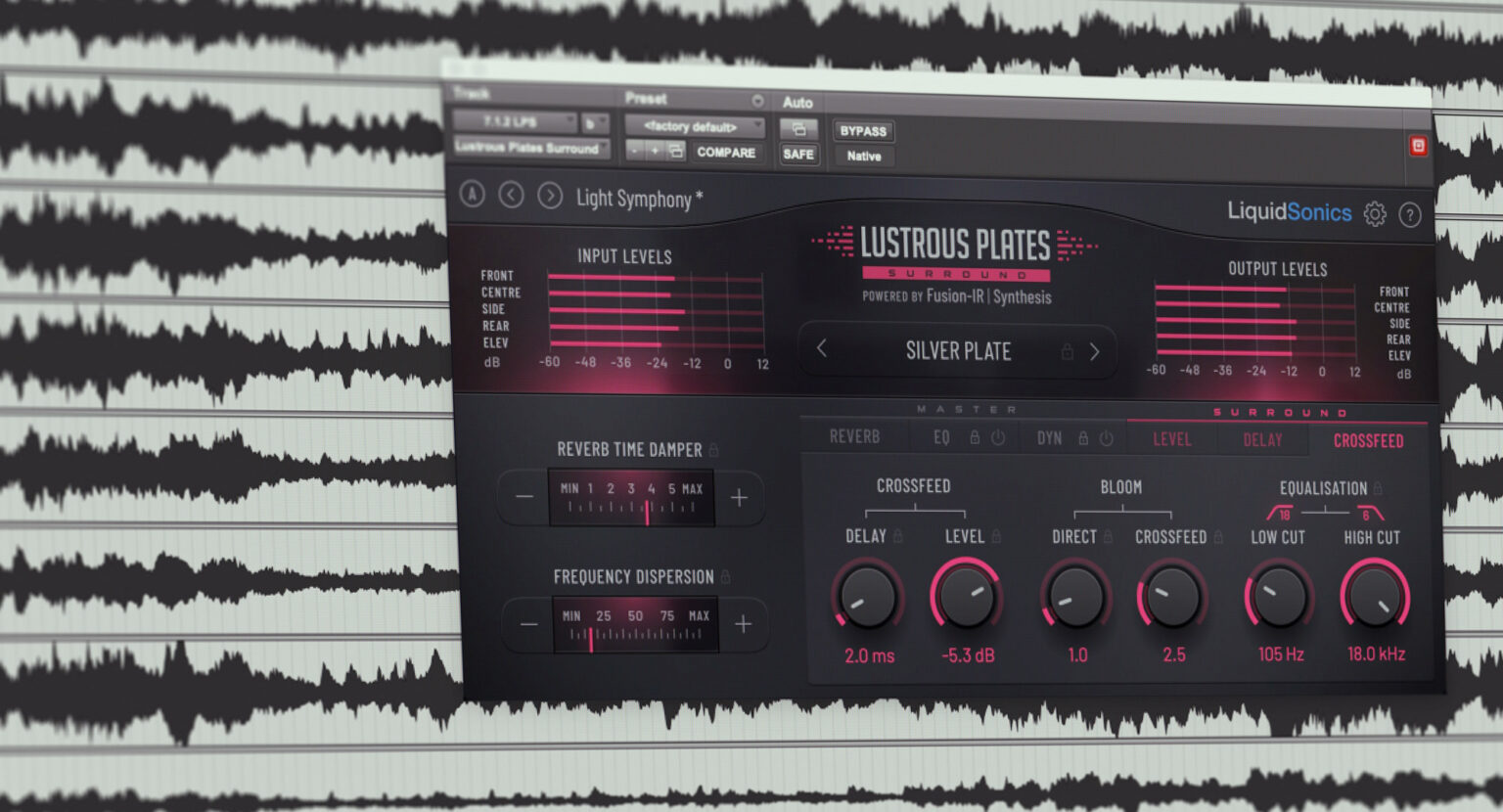Click the automation icon under Auto
1503x812 pixels.
point(798,128)
